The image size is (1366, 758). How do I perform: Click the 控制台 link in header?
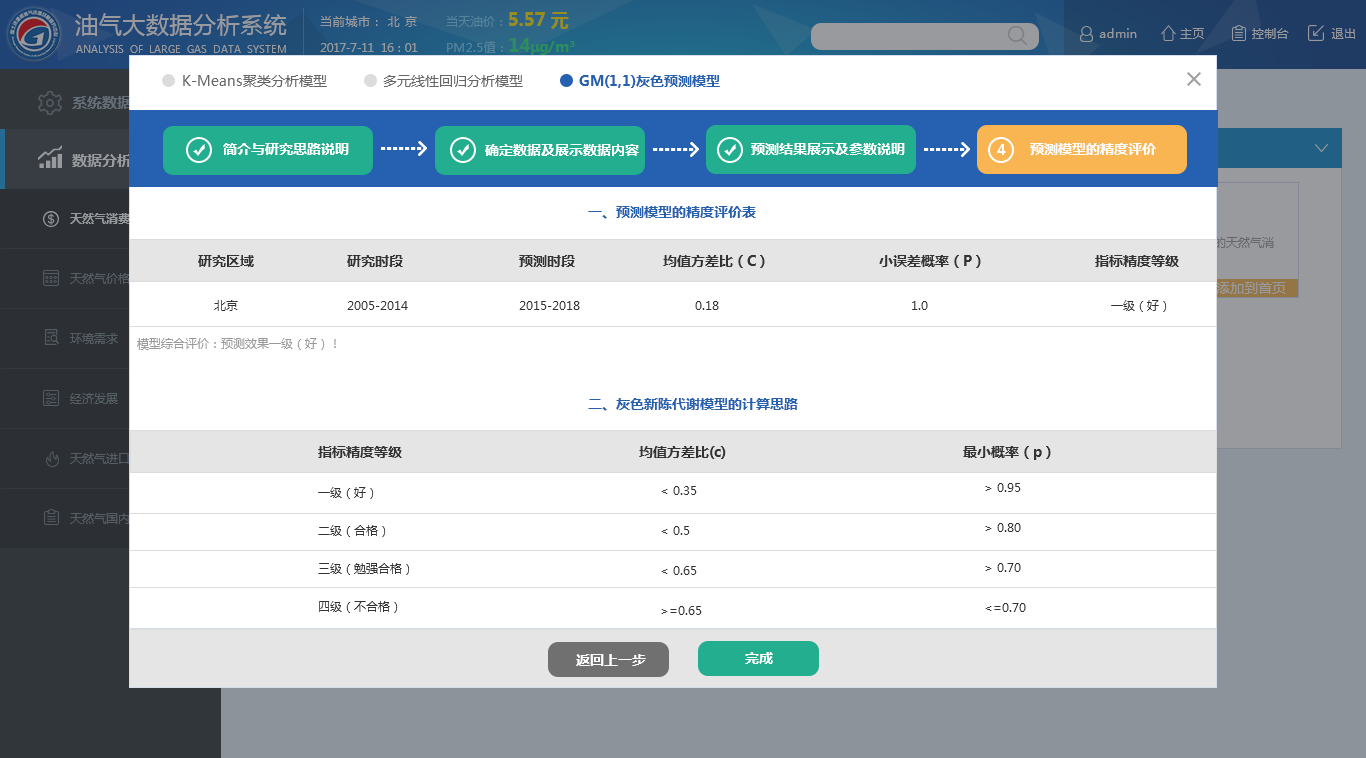(1269, 34)
